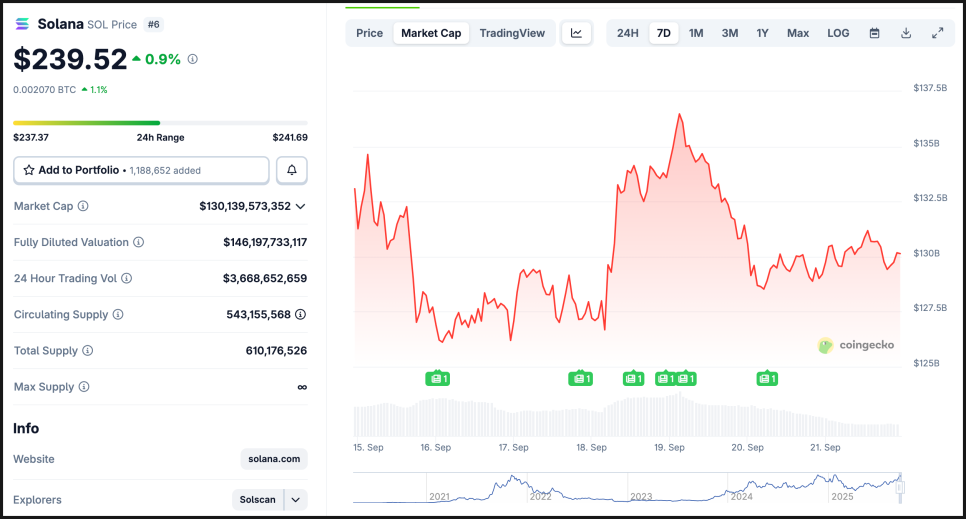Click the star Add to Portfolio button
Viewport: 966px width, 519px height.
tap(141, 170)
